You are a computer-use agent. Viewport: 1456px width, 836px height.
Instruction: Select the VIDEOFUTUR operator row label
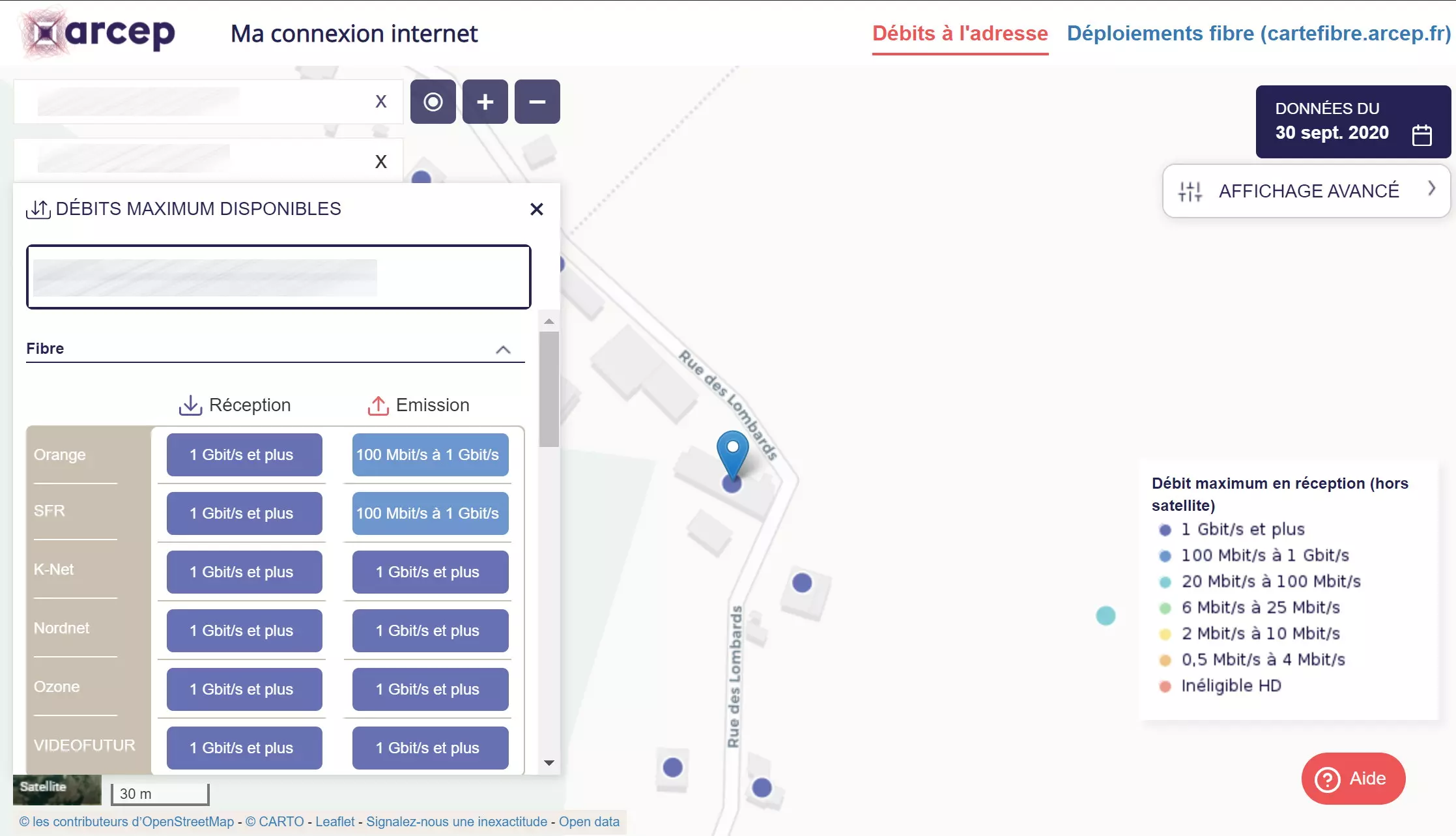pos(85,745)
